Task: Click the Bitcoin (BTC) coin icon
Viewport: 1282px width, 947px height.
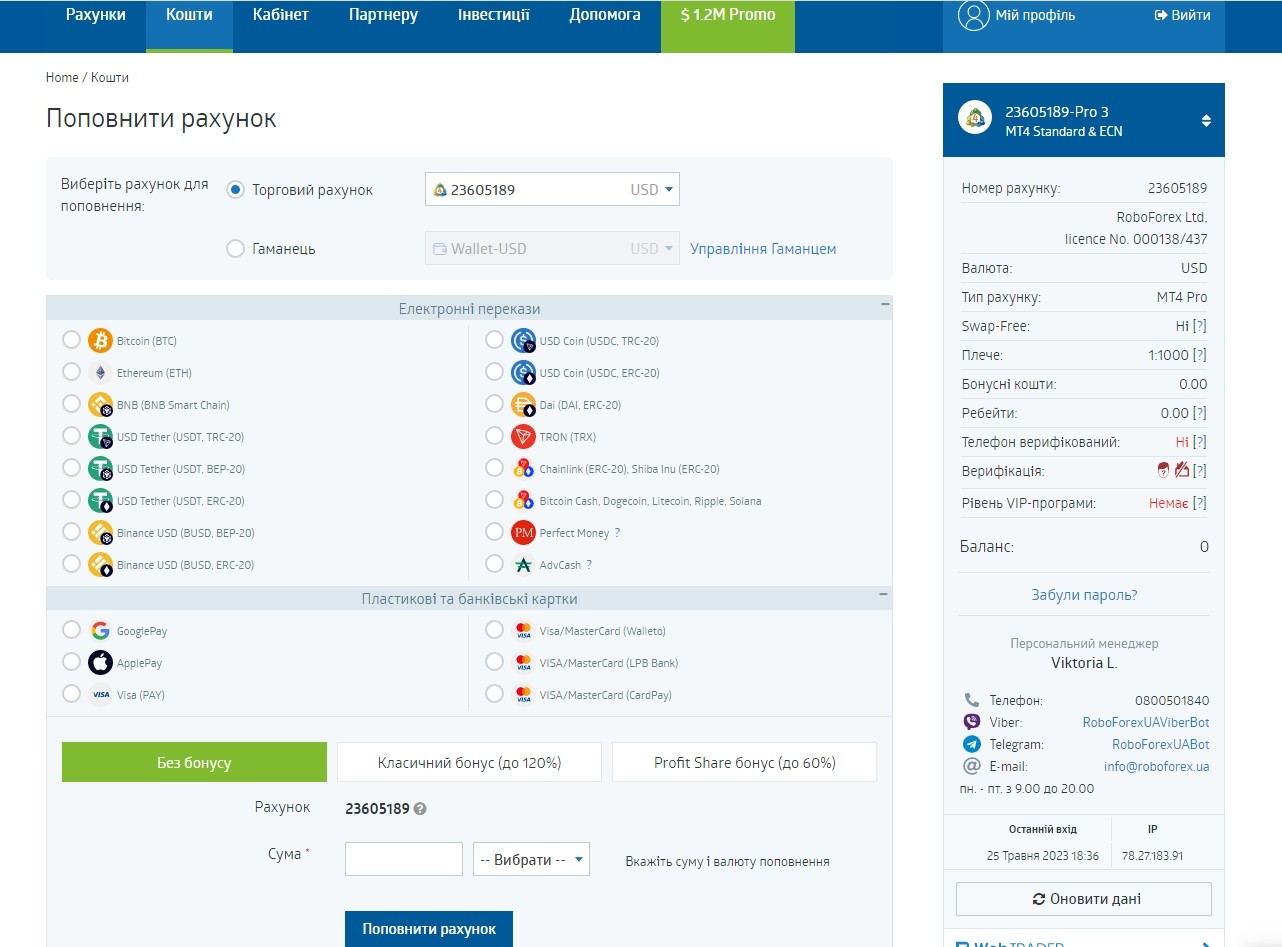Action: tap(100, 341)
